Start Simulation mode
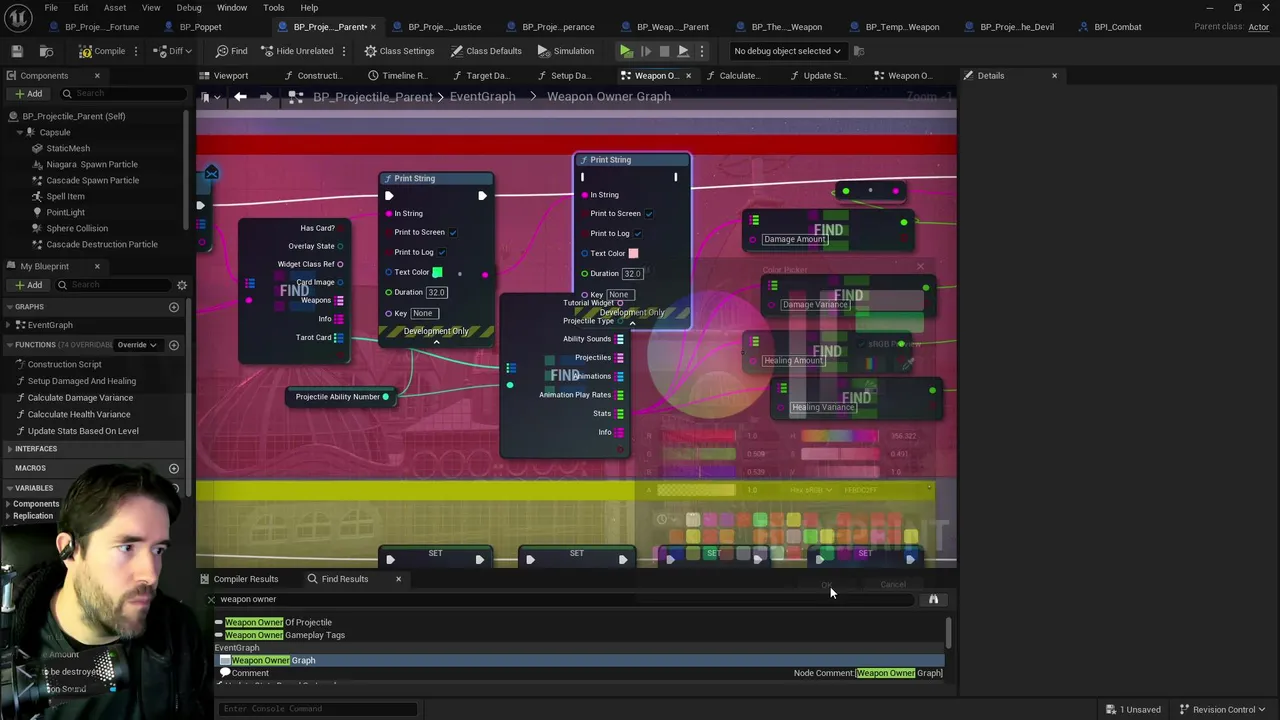 (x=566, y=51)
